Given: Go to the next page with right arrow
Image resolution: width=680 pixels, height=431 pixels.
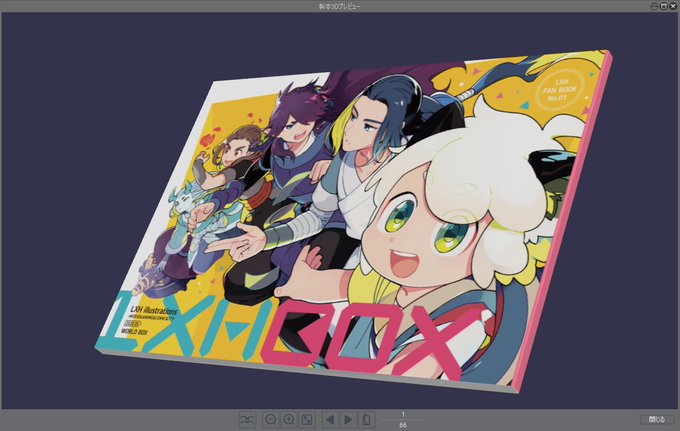Looking at the screenshot, I should (x=348, y=420).
